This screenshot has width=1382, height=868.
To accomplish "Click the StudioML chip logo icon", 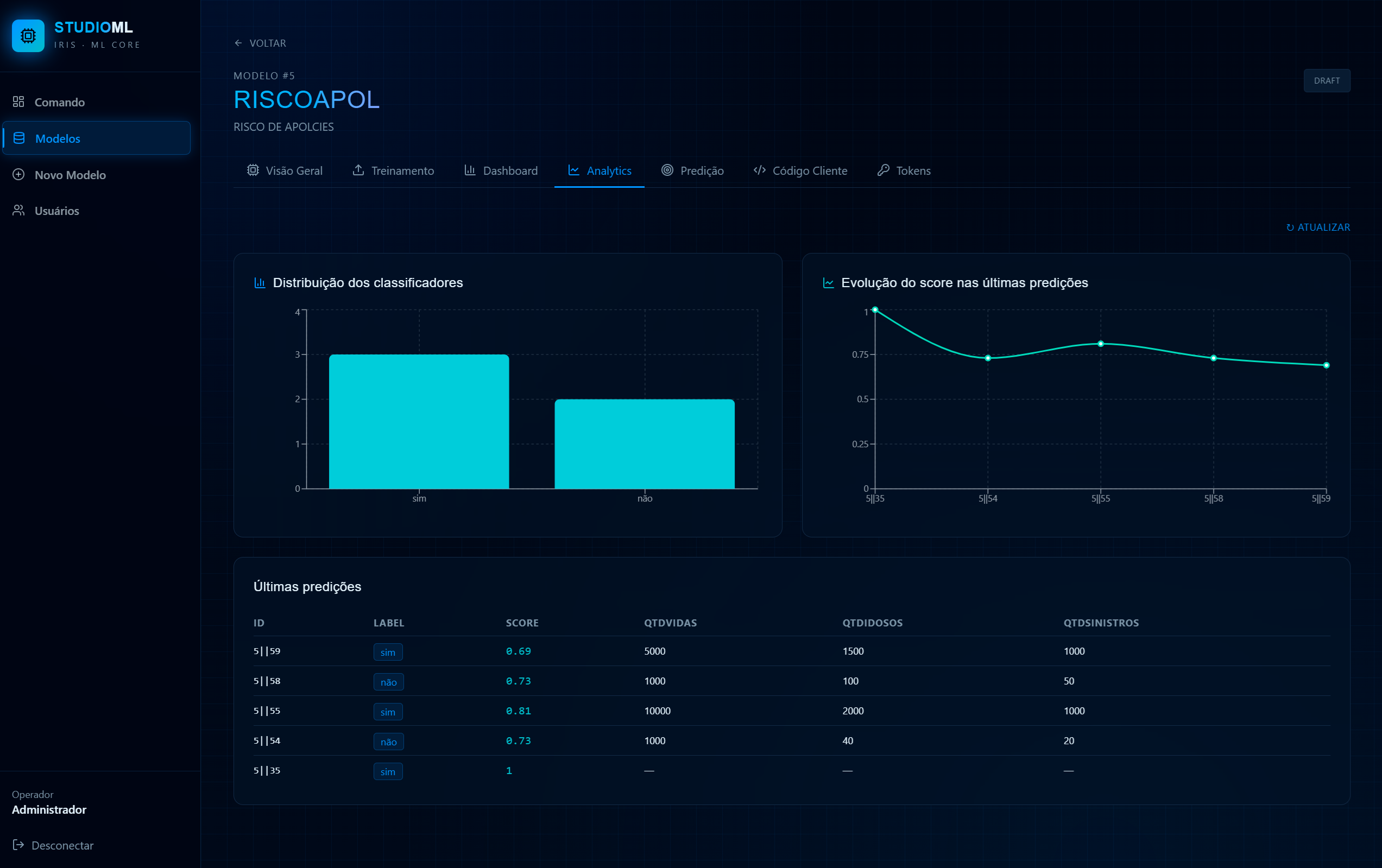I will pyautogui.click(x=28, y=36).
